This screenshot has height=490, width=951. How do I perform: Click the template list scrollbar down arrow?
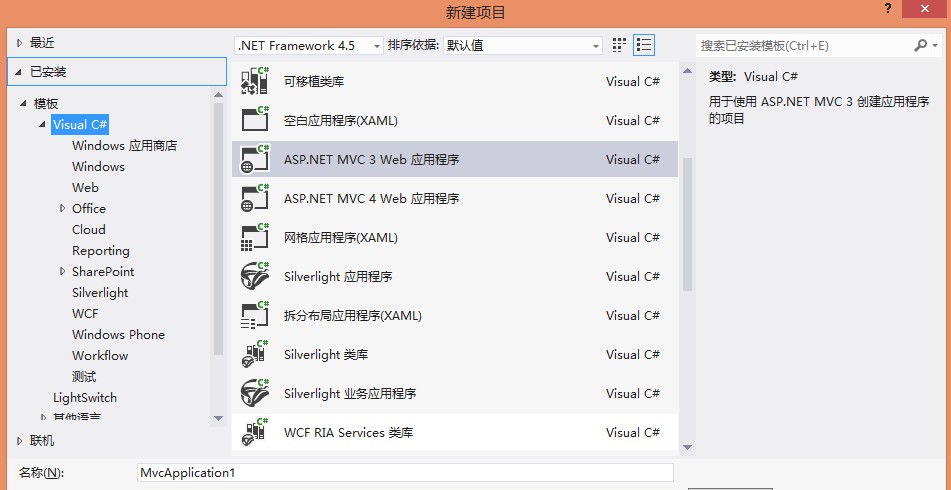687,447
